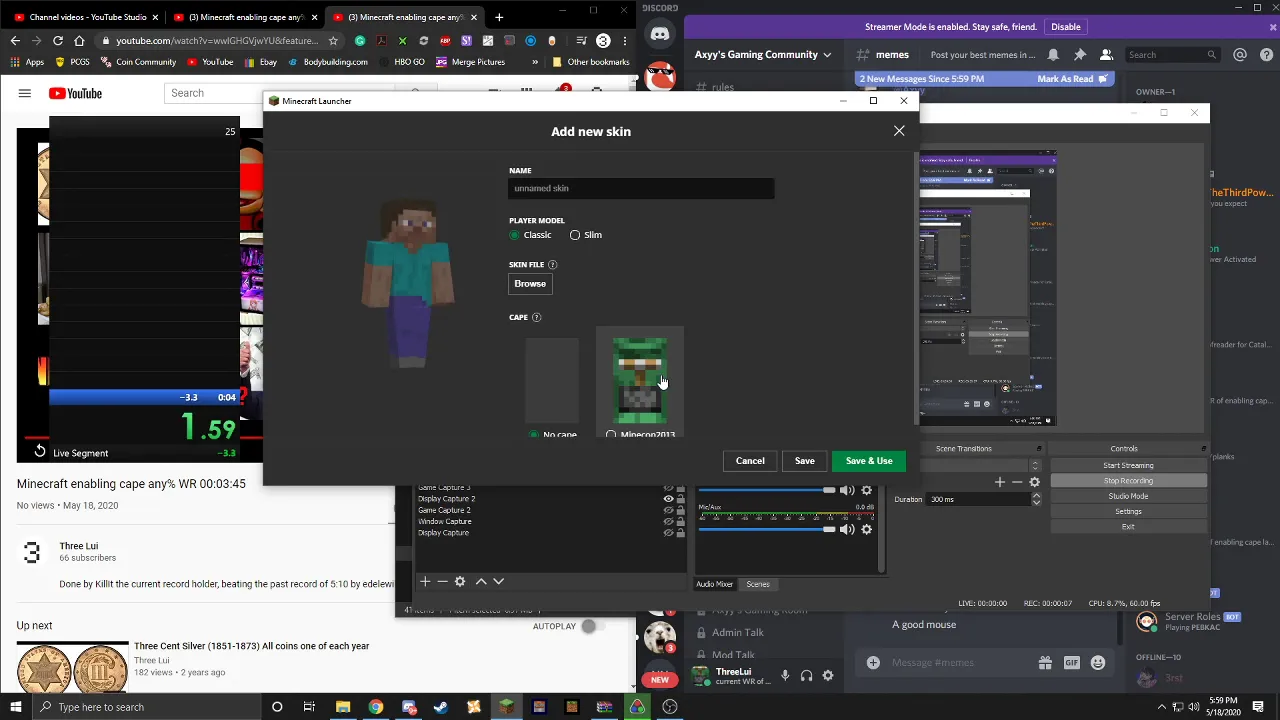Remove selected source with OBS minus icon
This screenshot has width=1280, height=720.
[442, 581]
